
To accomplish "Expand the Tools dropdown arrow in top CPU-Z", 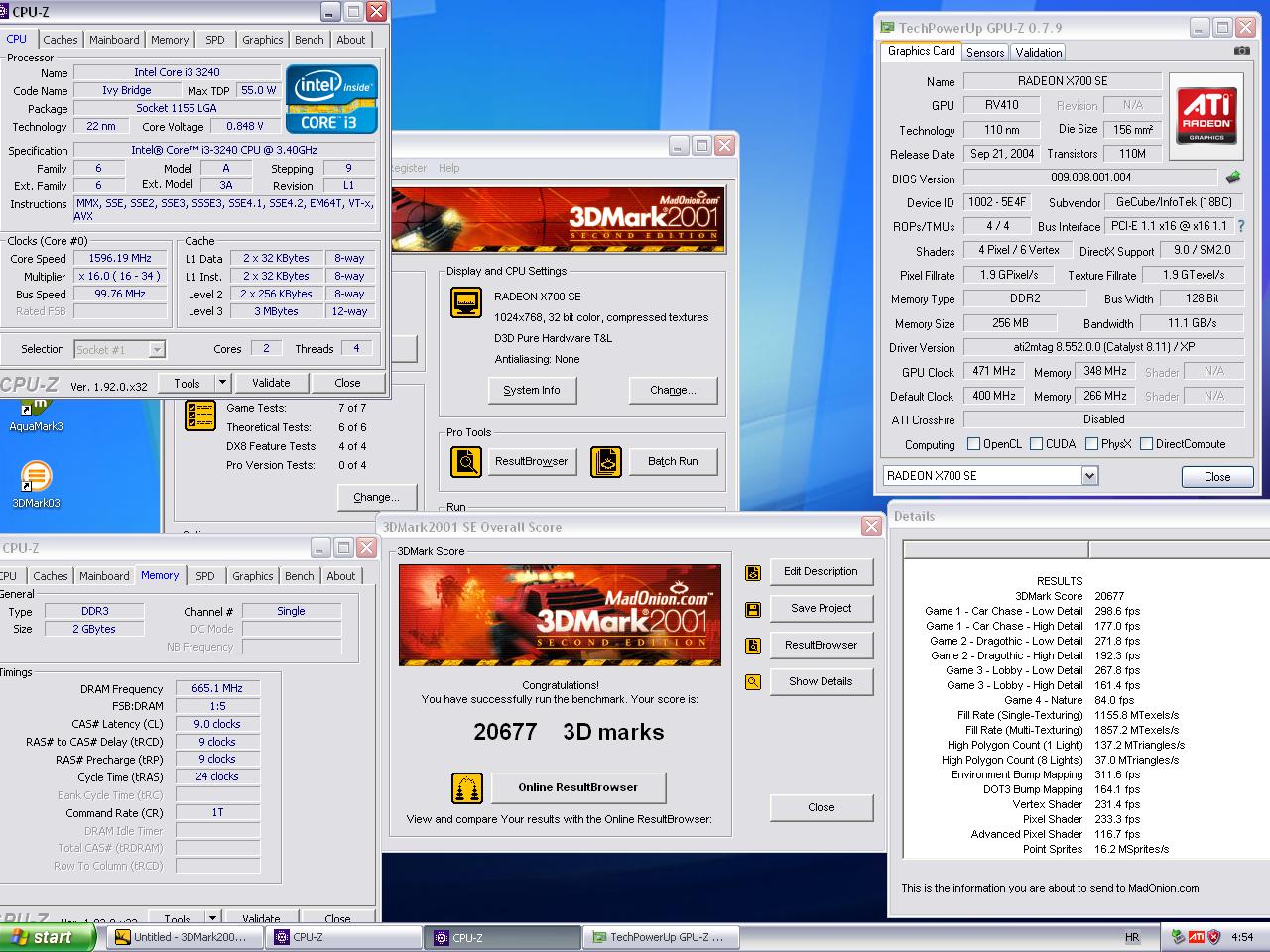I will tap(222, 383).
